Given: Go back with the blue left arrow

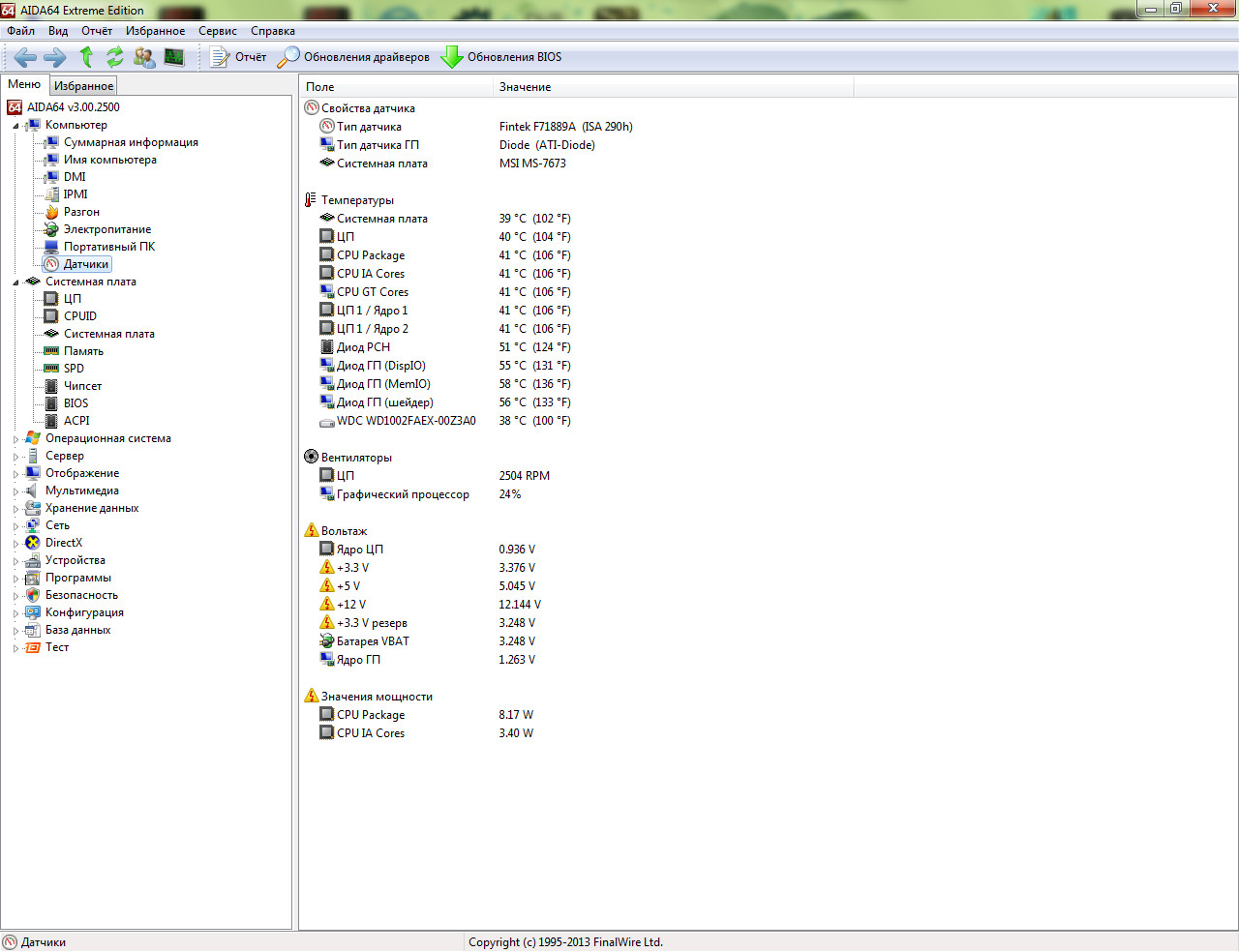Looking at the screenshot, I should 25,57.
